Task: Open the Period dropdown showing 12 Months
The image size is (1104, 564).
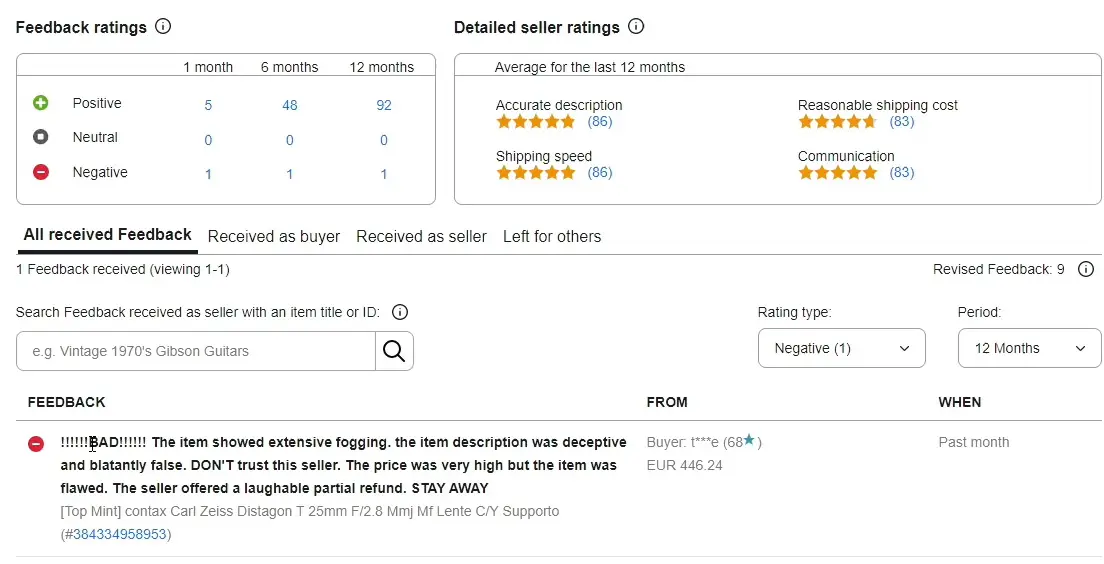Action: pyautogui.click(x=1029, y=348)
